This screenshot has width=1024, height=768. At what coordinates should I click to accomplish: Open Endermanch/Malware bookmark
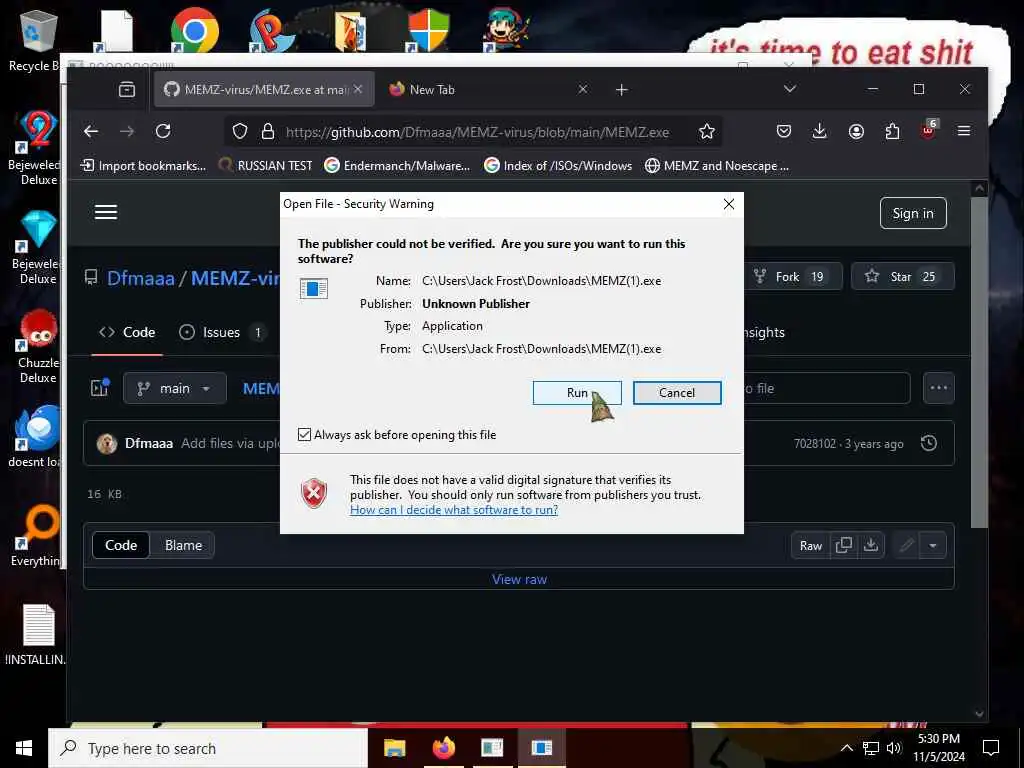397,166
